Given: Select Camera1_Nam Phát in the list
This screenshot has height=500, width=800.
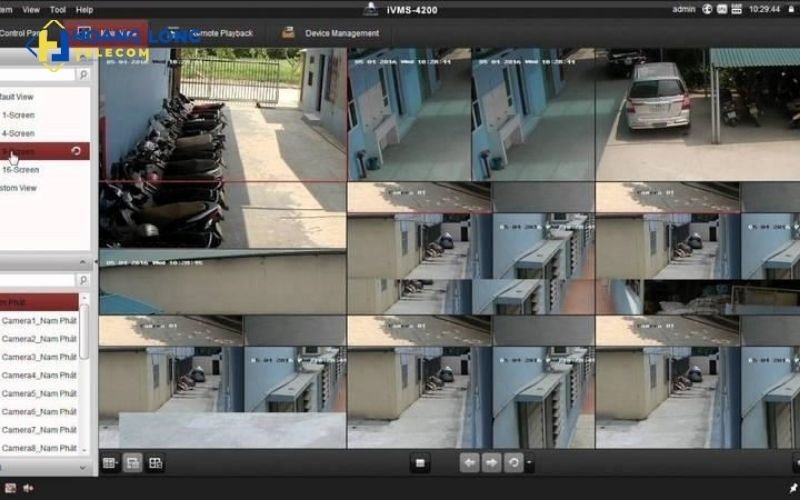Looking at the screenshot, I should [x=39, y=320].
